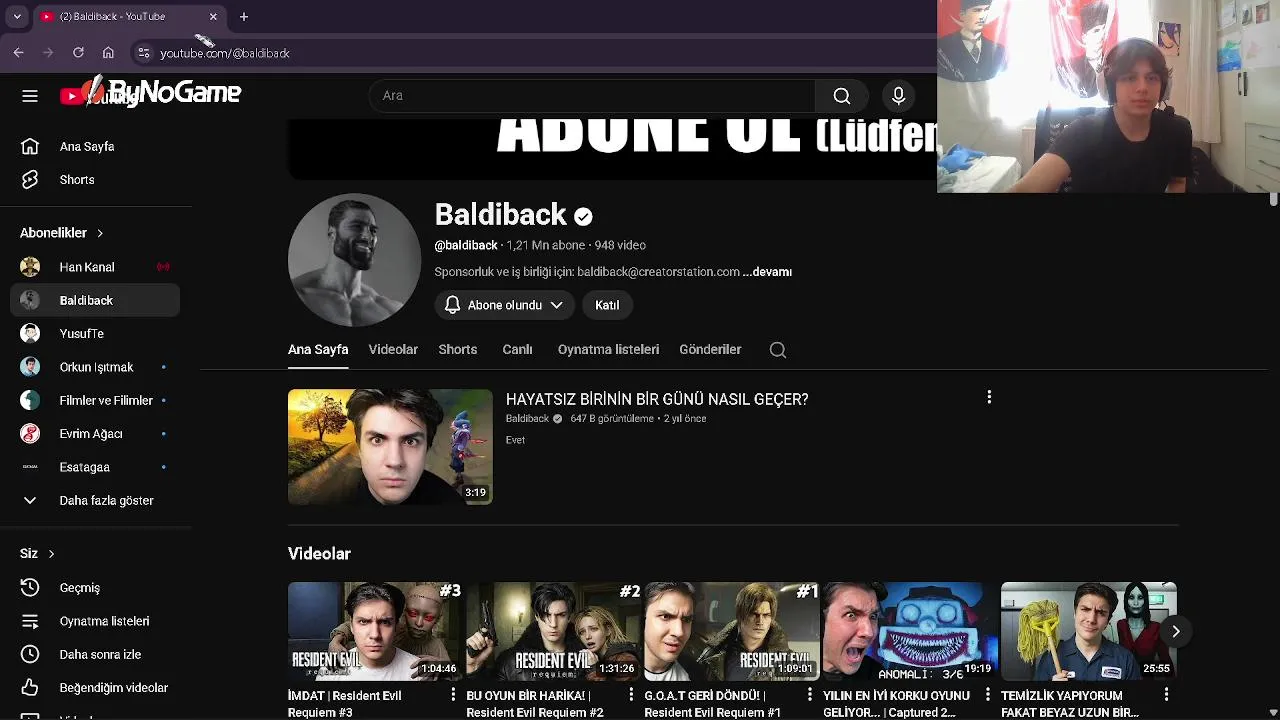Open options for Requiem #1 video

tap(810, 694)
